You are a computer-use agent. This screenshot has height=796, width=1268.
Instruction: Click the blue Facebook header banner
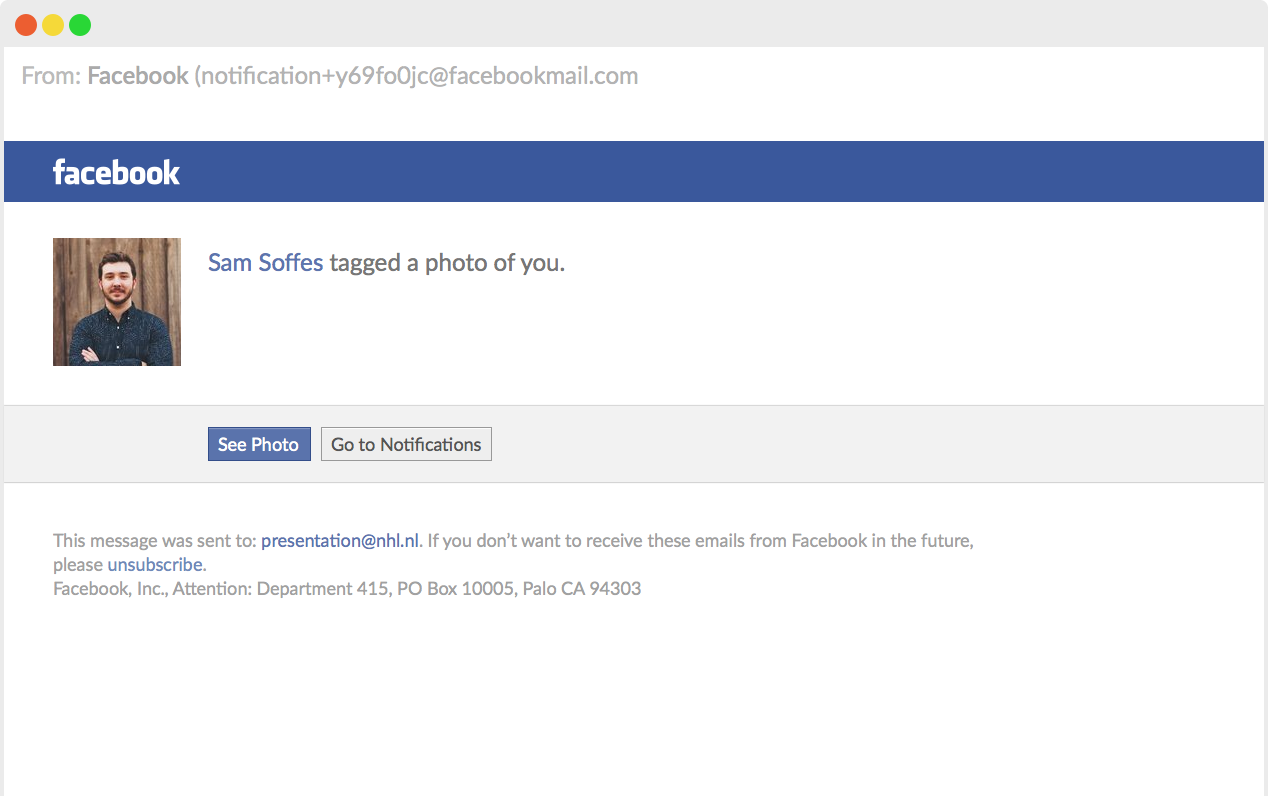click(634, 172)
